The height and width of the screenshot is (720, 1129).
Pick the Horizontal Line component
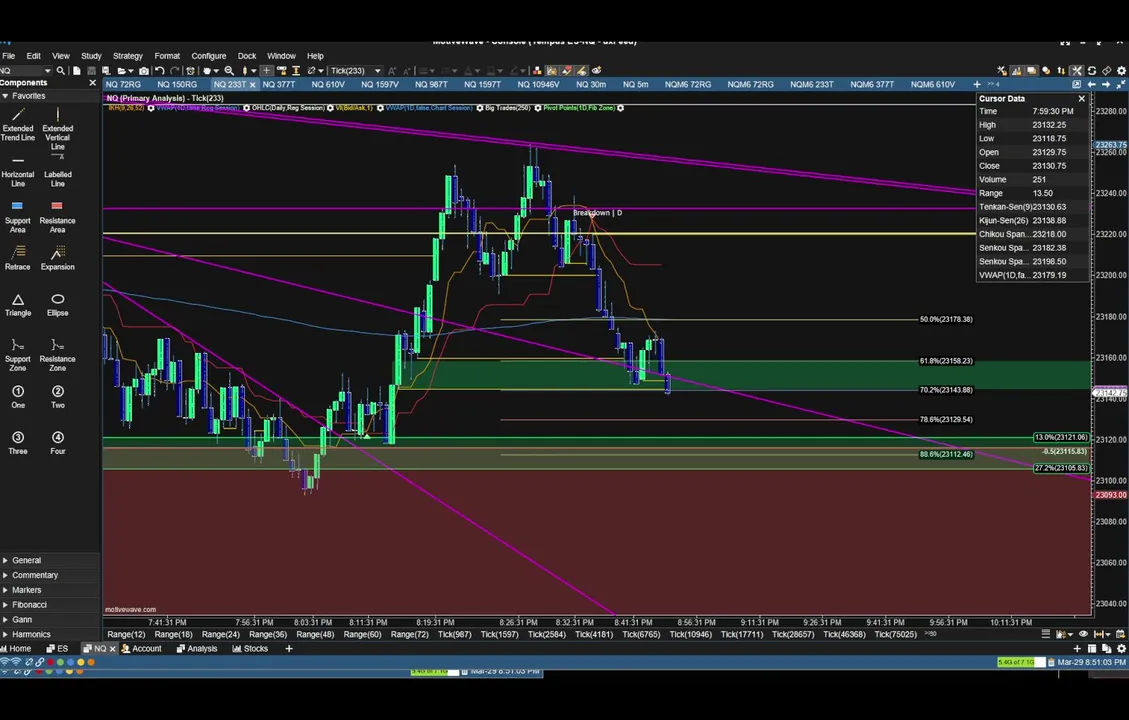18,171
